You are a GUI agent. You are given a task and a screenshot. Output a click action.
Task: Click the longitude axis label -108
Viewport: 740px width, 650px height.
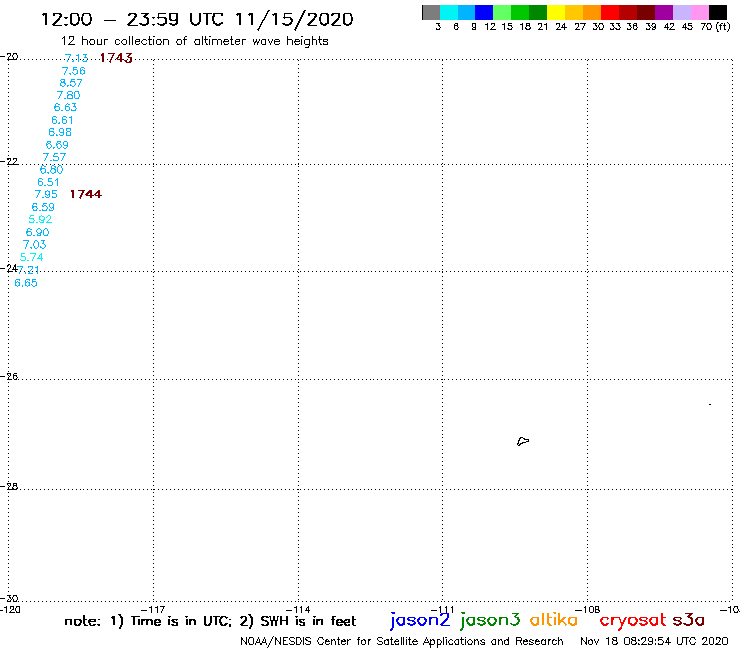coord(588,609)
